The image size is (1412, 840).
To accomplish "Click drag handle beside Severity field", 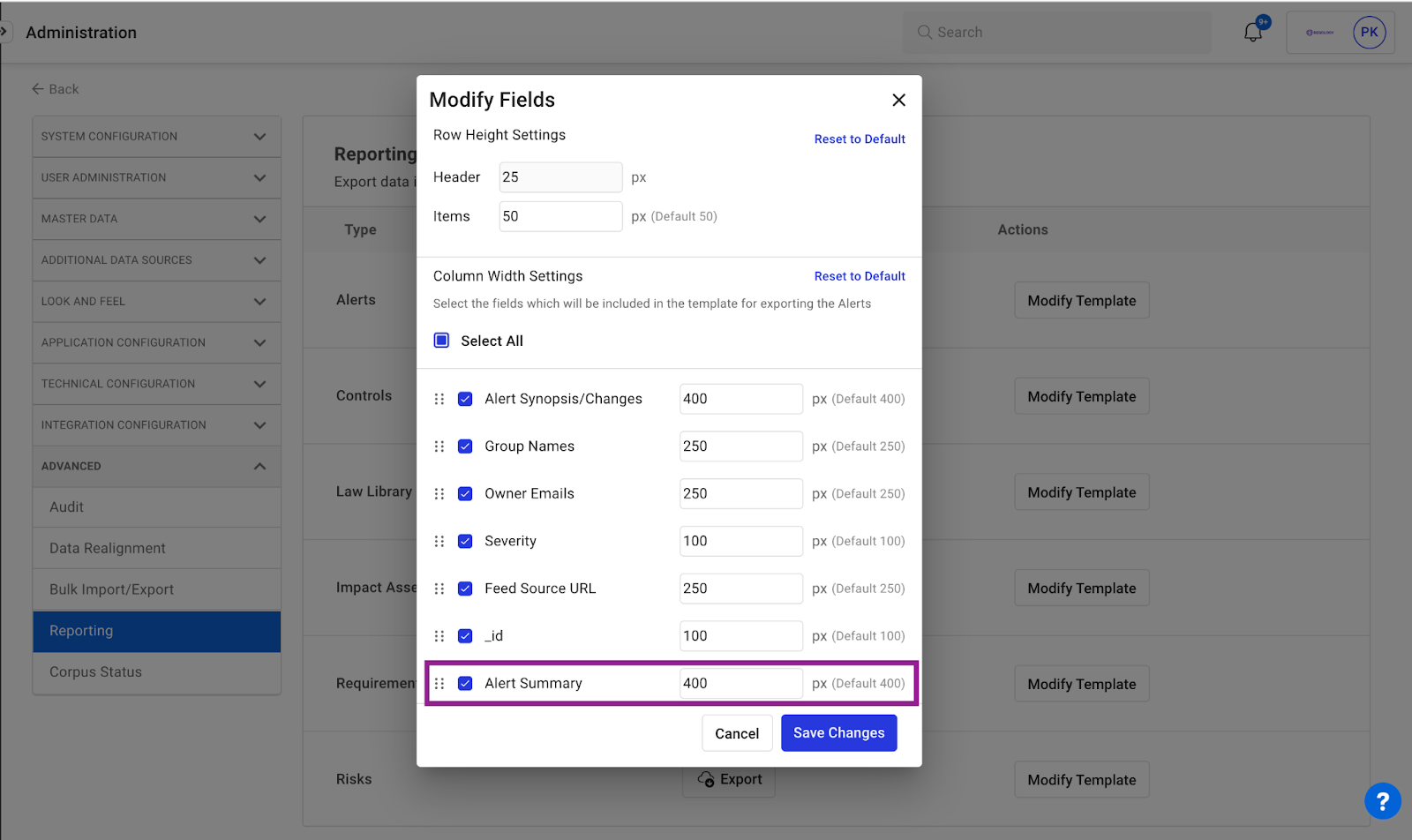I will click(x=439, y=541).
